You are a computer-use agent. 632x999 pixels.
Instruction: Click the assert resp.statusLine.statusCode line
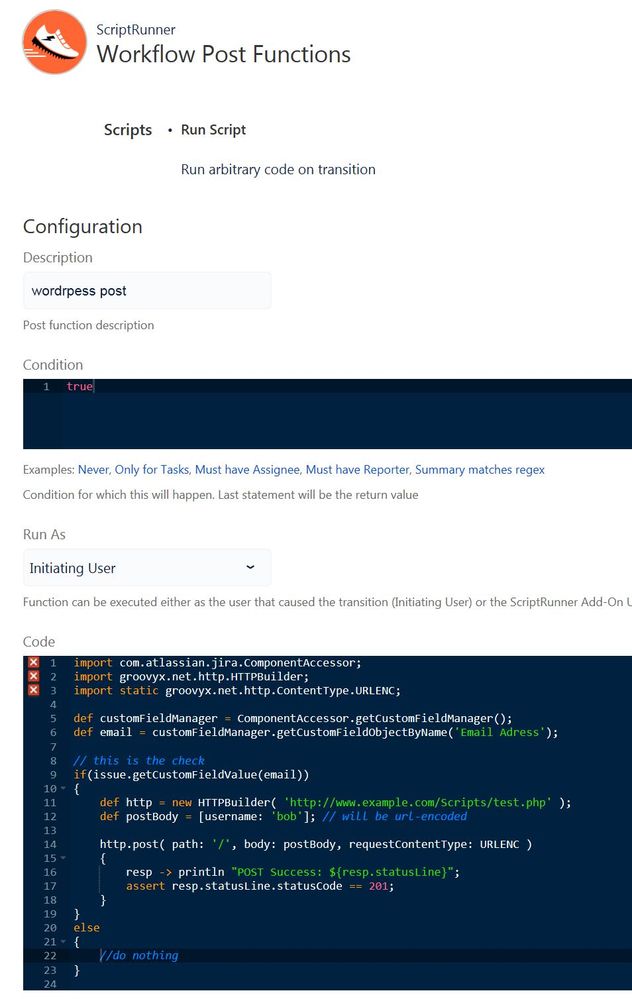tap(260, 886)
